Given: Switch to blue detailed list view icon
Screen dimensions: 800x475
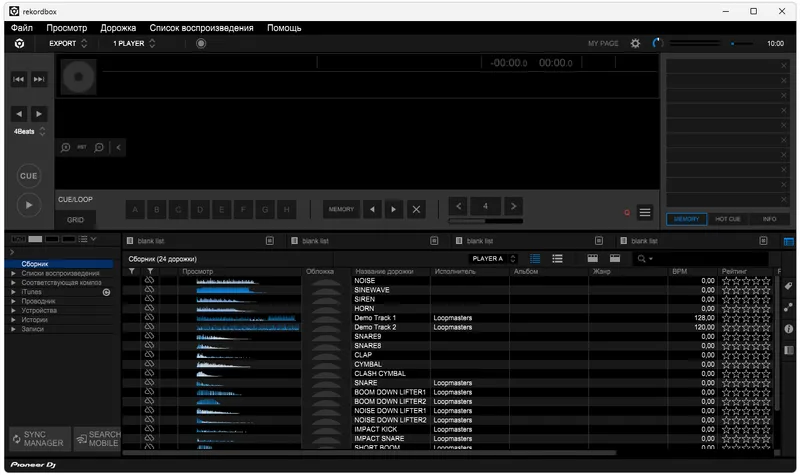Looking at the screenshot, I should tap(535, 259).
